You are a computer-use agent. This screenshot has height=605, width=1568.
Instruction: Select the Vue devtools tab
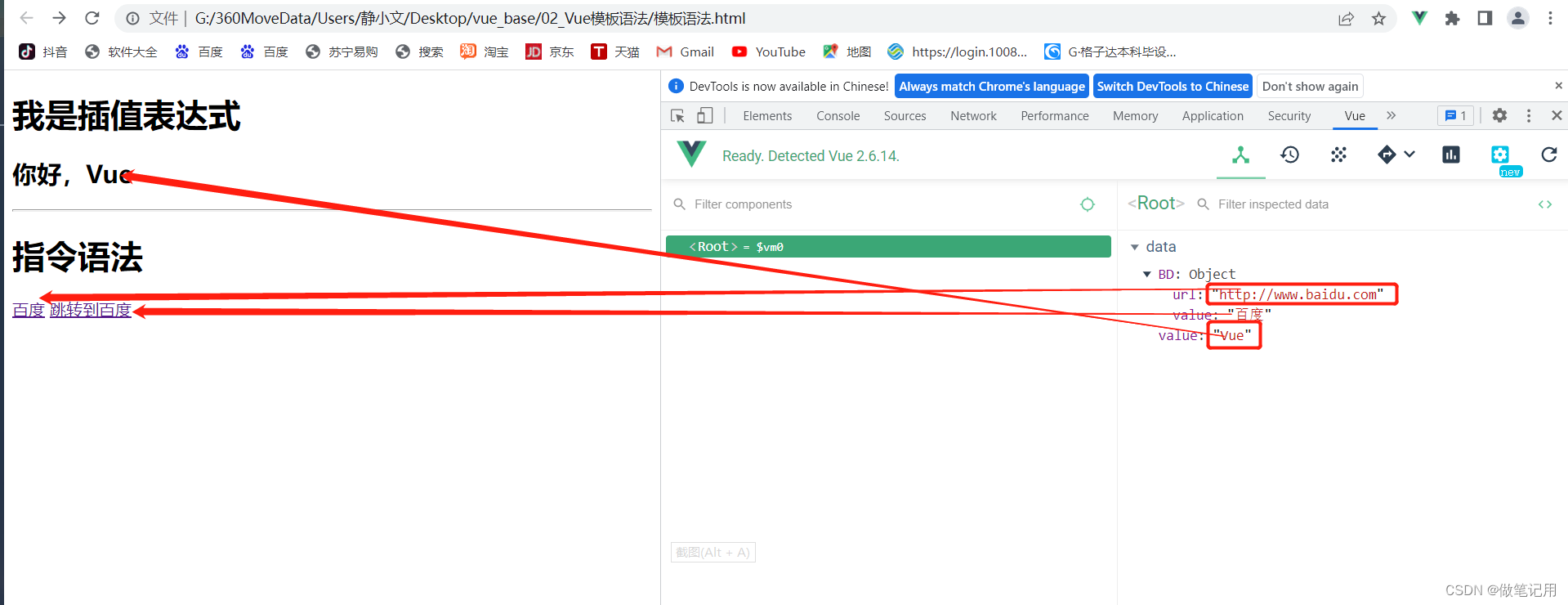tap(1355, 116)
